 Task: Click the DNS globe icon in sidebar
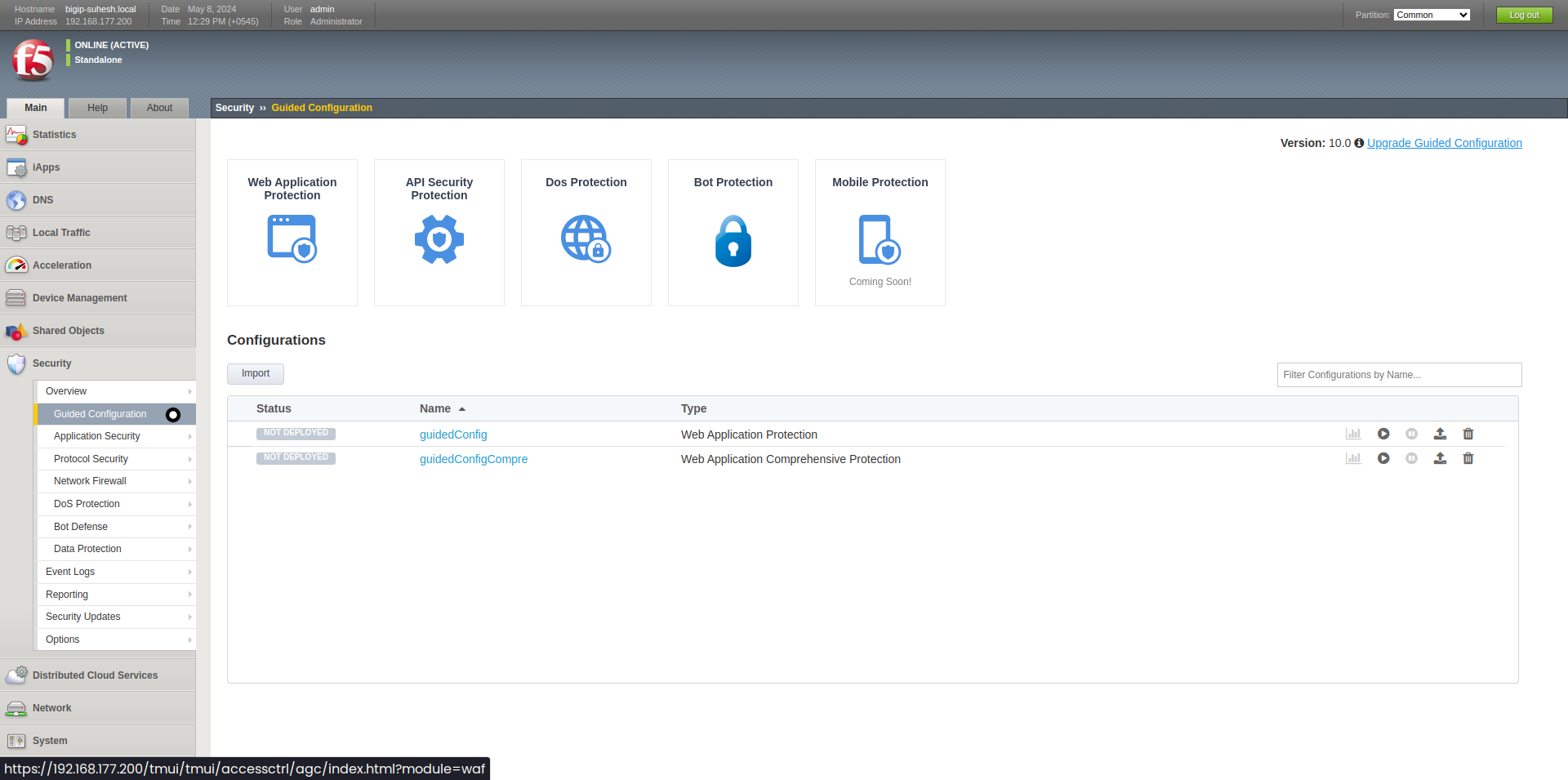click(16, 199)
